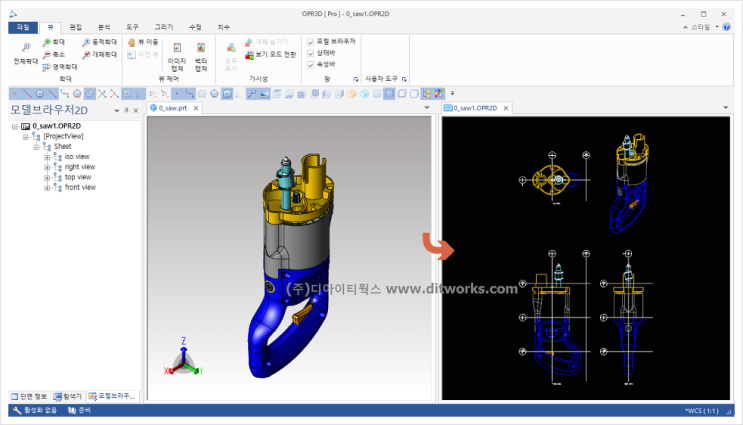Close the 0_saw.prt document tab
This screenshot has width=743, height=425.
tap(196, 109)
